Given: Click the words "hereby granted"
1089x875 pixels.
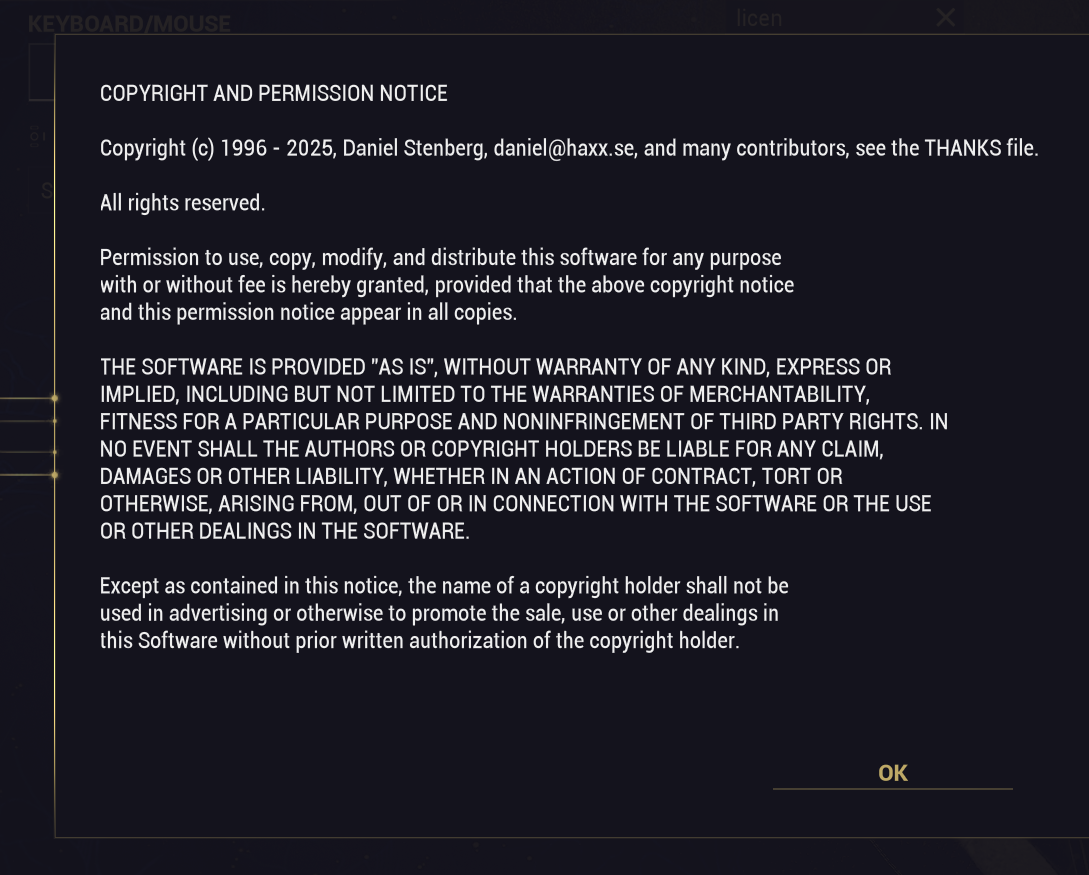Looking at the screenshot, I should click(x=359, y=285).
